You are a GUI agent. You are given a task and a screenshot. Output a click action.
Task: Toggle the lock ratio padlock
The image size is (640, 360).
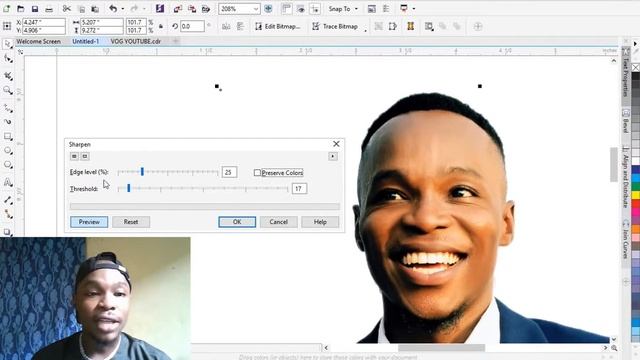[161, 27]
